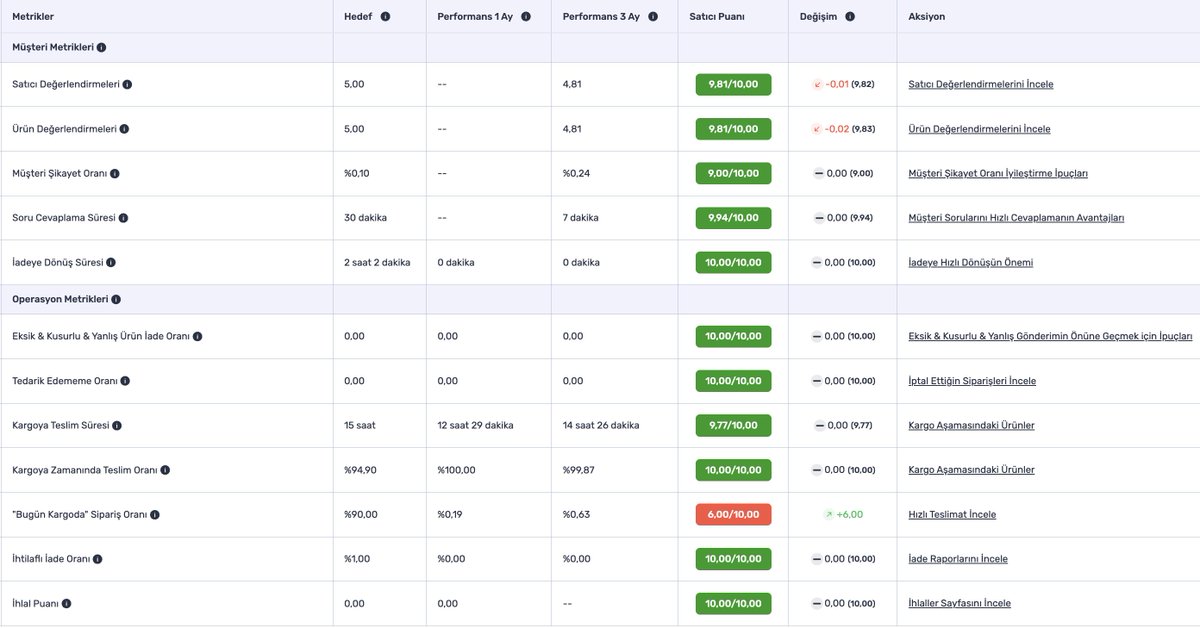1200x628 pixels.
Task: Open Müşteri Sorularını Hızlı Cevaplamanın Avantajları link
Action: (1016, 218)
